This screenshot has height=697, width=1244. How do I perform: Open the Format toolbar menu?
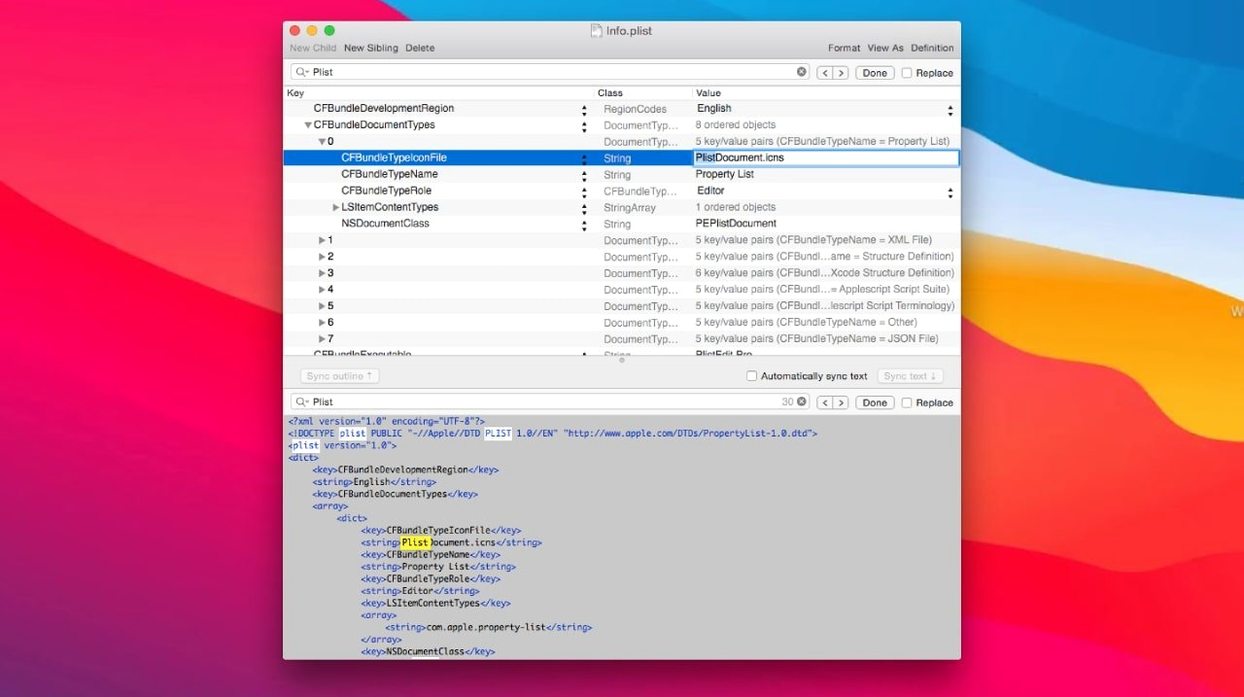tap(844, 48)
